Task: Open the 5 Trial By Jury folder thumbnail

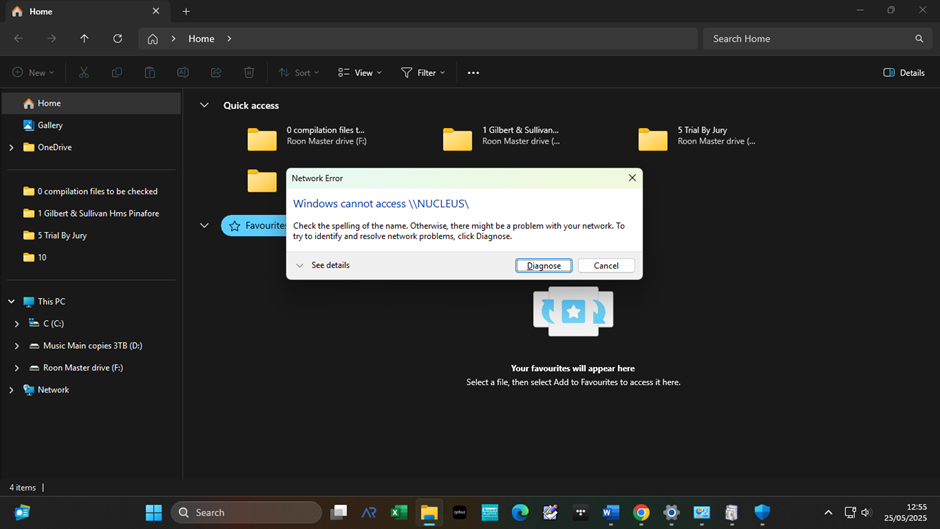Action: tap(653, 139)
